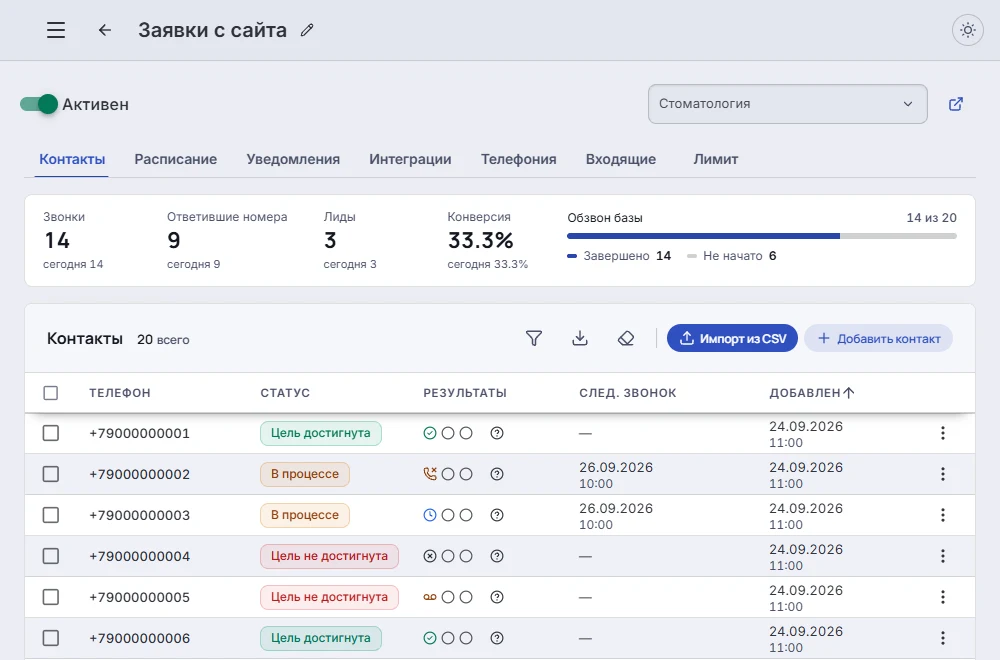Click the Не начато 6 legend
Viewport: 1000px width, 660px height.
tap(732, 256)
